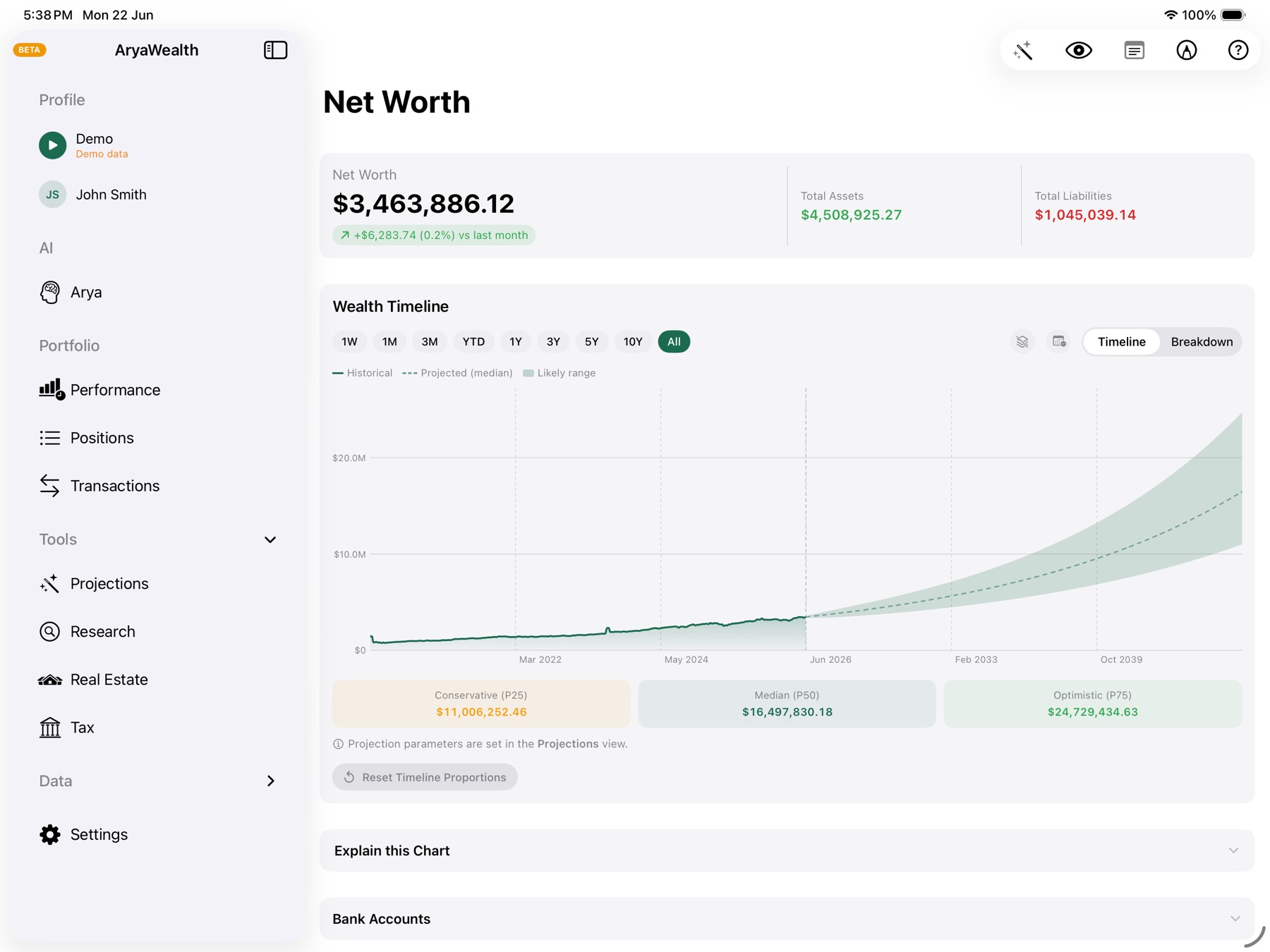Click the 5:38 PM clock in status bar

48,15
